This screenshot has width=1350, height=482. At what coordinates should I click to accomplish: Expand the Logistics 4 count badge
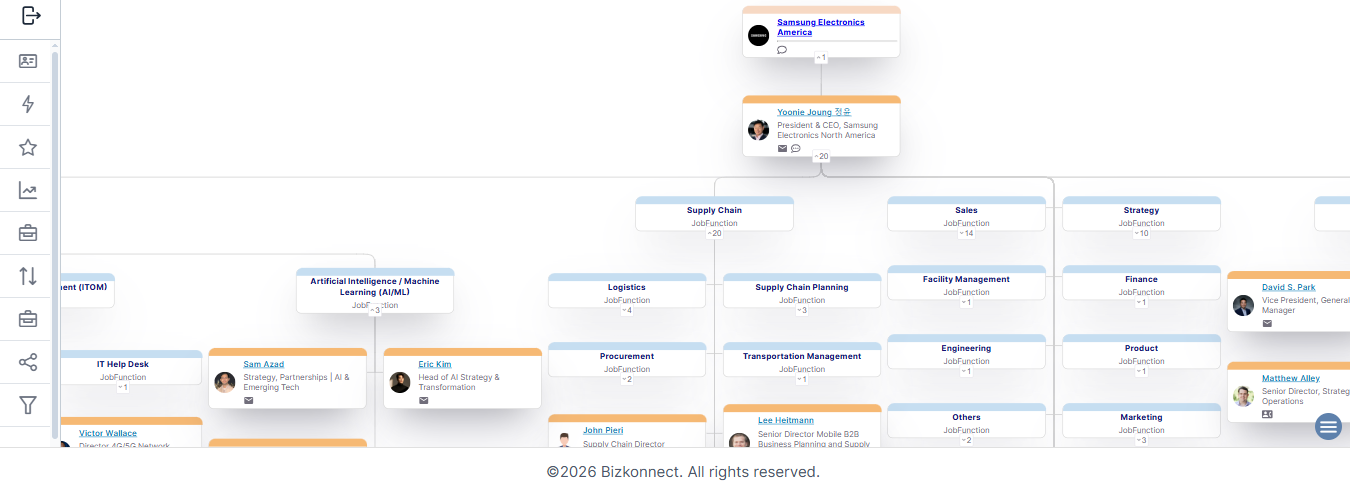[627, 310]
